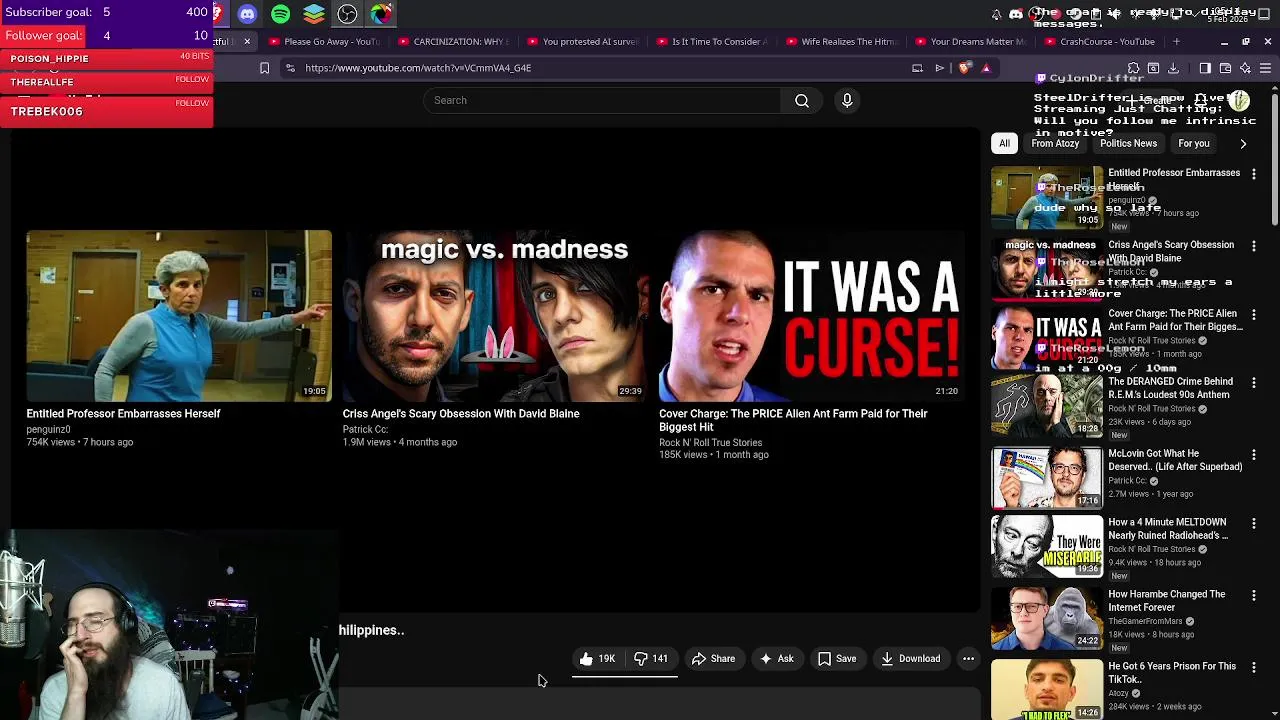Click the YouTube search magnifier button

[x=802, y=100]
